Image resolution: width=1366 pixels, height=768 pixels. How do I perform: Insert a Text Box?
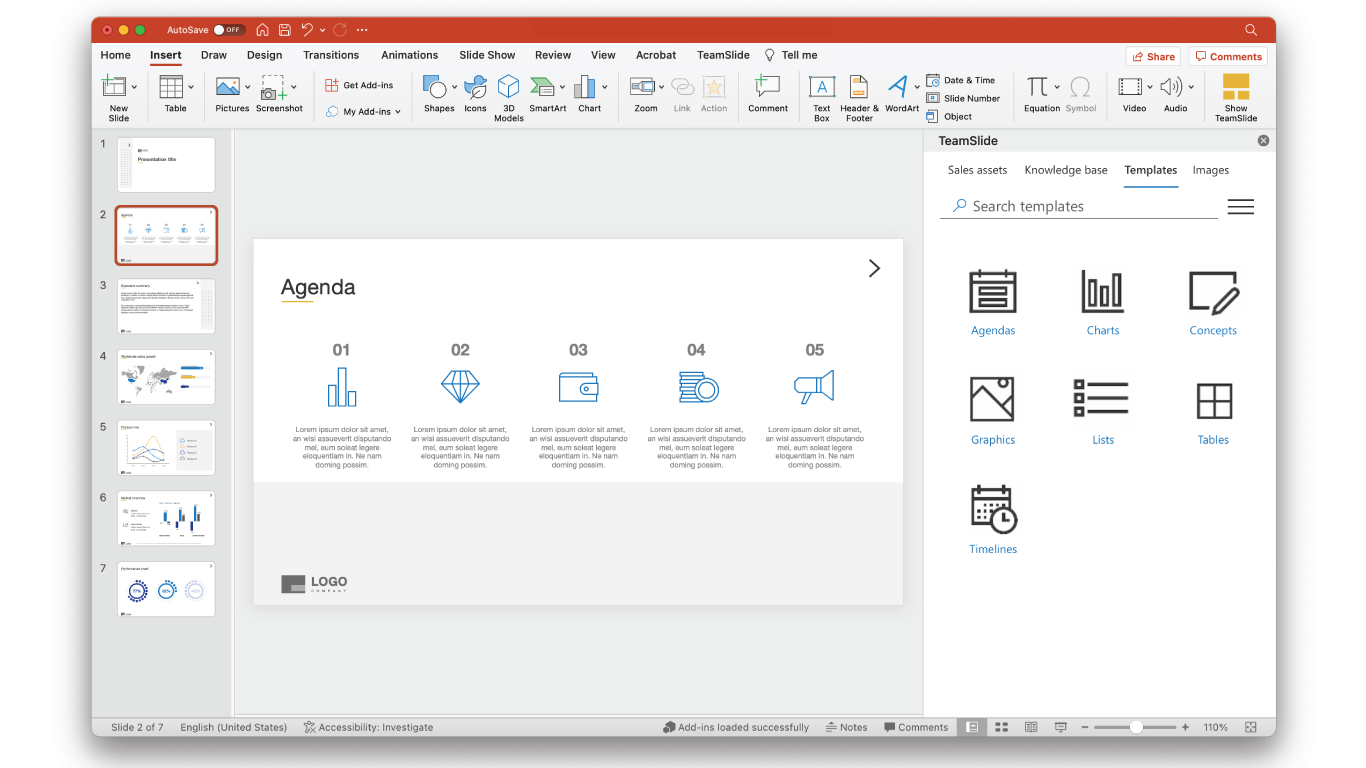[822, 97]
